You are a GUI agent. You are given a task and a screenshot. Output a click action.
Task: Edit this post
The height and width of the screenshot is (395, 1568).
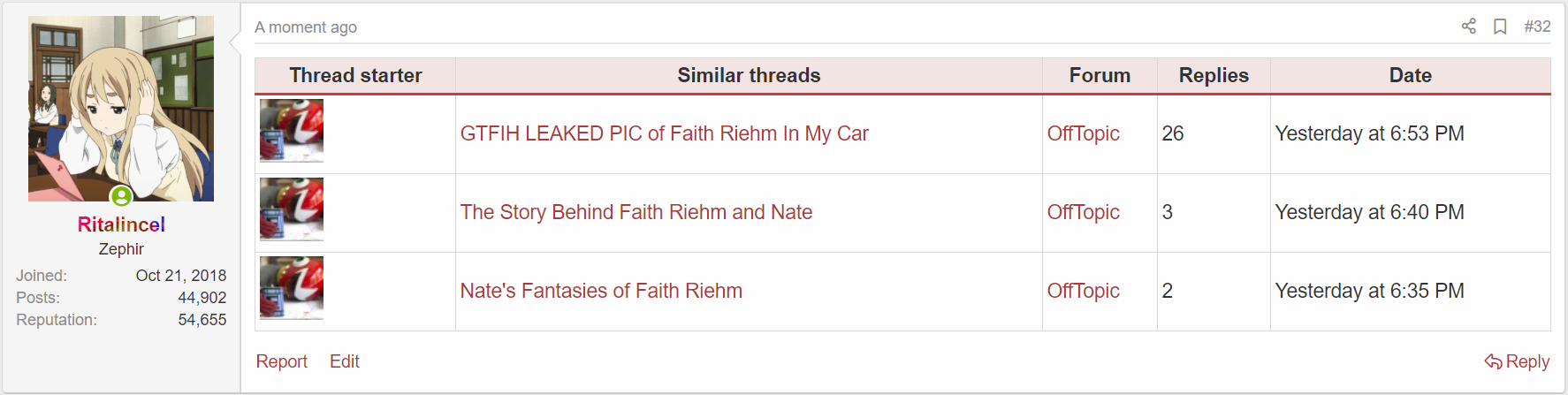pos(345,361)
